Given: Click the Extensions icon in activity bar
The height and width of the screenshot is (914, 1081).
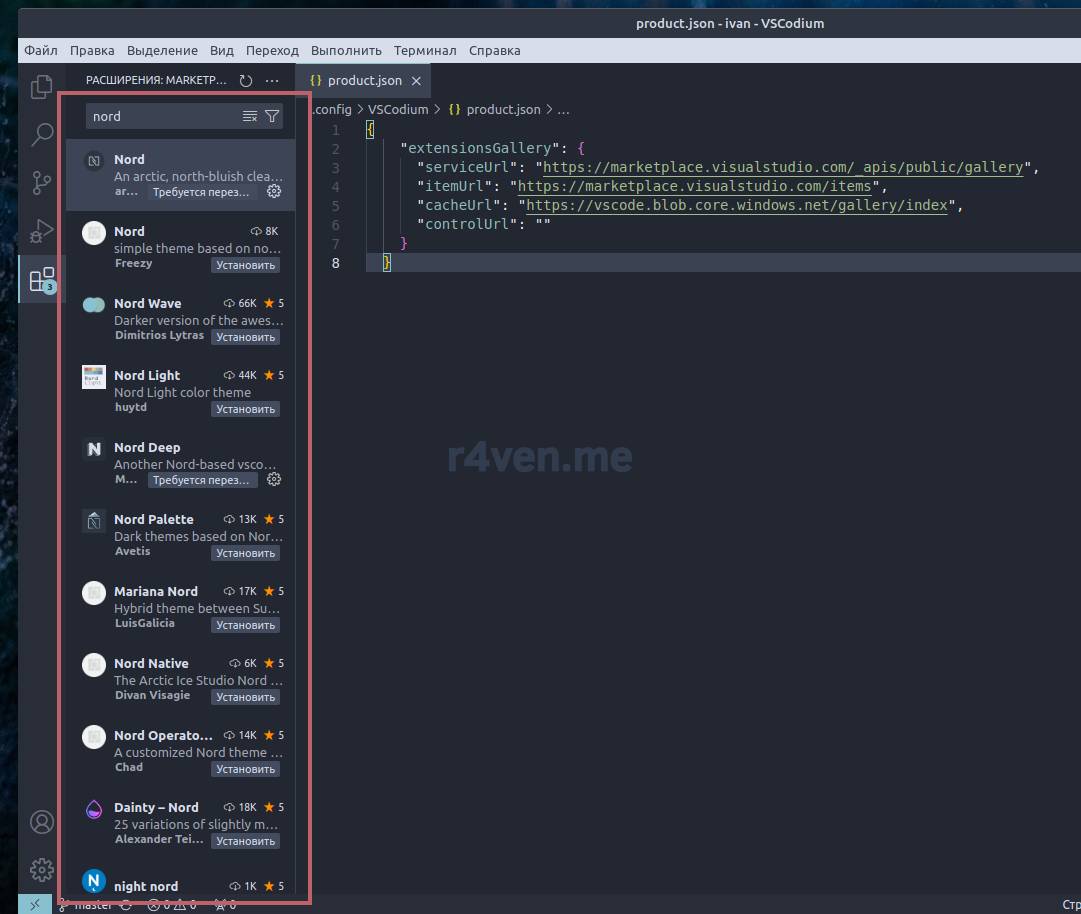Looking at the screenshot, I should [x=41, y=280].
